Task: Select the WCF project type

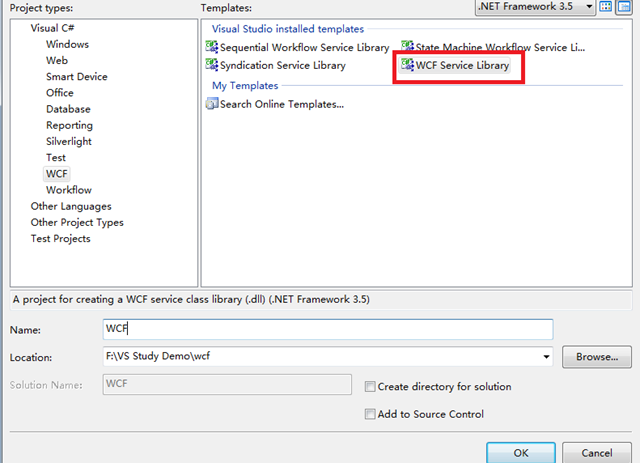Action: (x=56, y=174)
